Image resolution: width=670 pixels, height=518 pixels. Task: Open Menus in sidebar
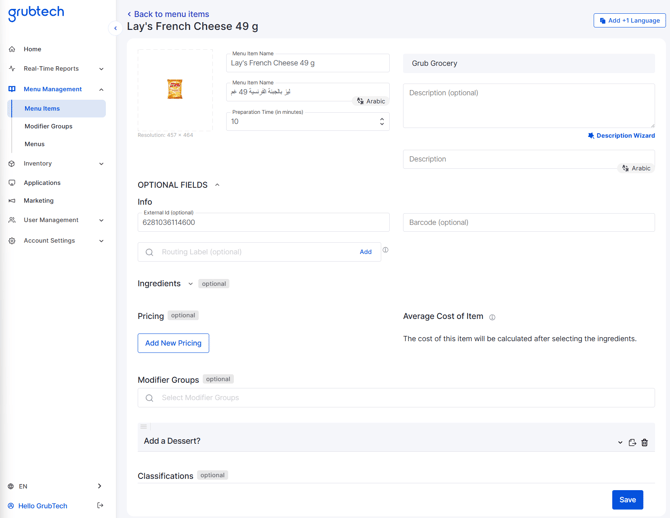coord(35,144)
